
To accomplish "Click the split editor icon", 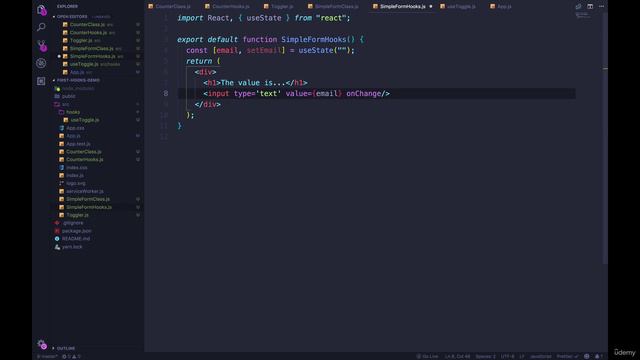I will pyautogui.click(x=590, y=7).
